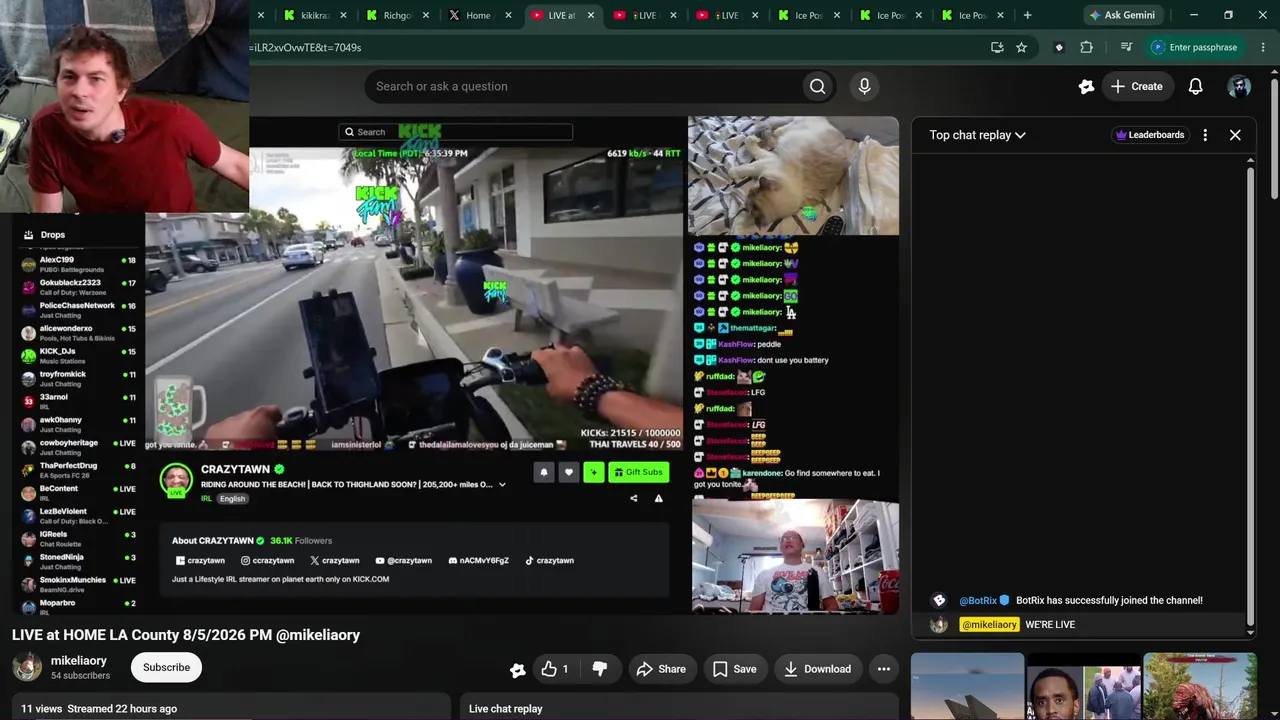Click the @mikeliaory badge in chat

tap(989, 625)
